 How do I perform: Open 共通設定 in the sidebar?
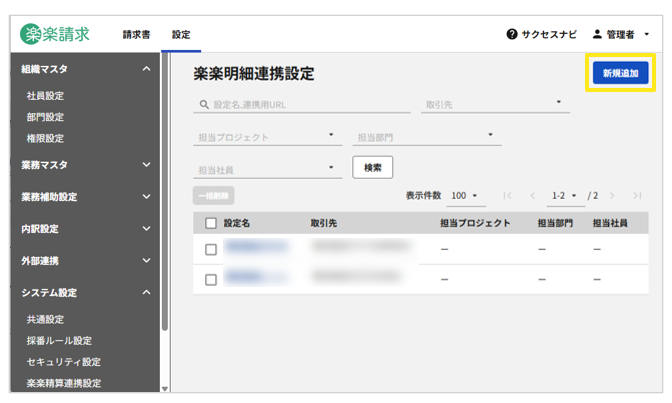click(x=45, y=319)
